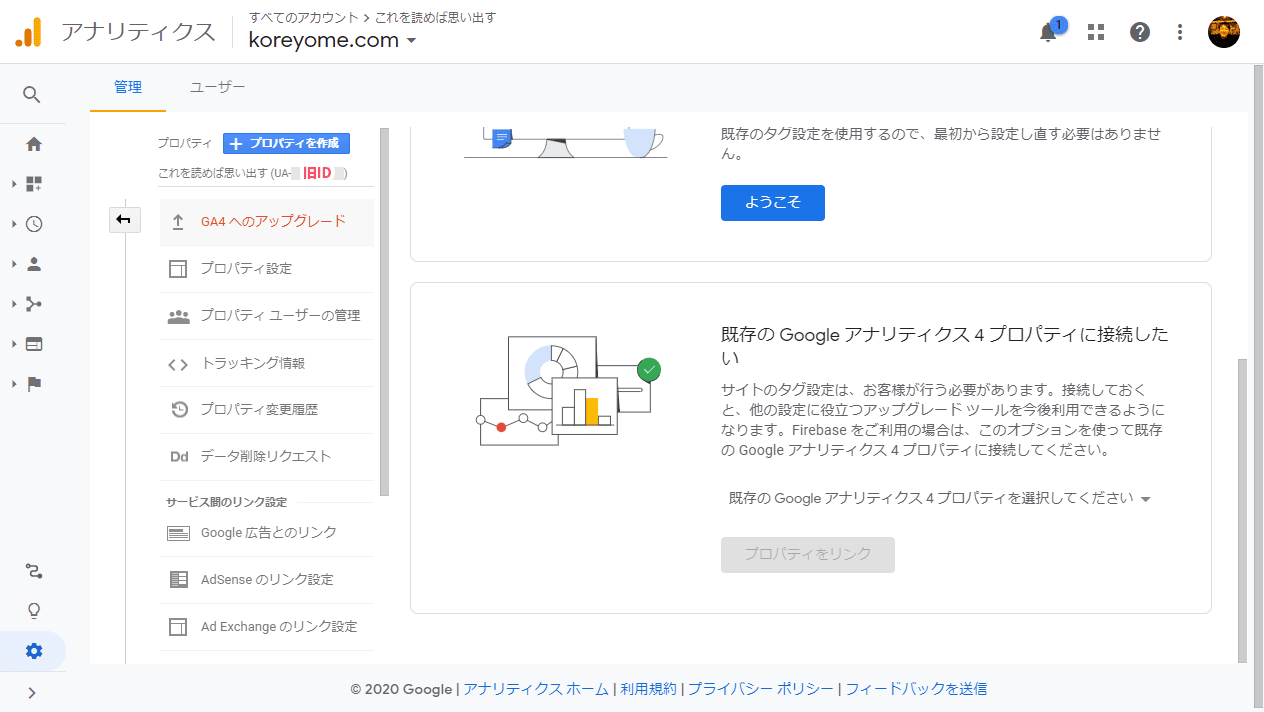Click the Ad Exchange のリンク設定 icon
This screenshot has height=712, width=1264.
(x=178, y=627)
